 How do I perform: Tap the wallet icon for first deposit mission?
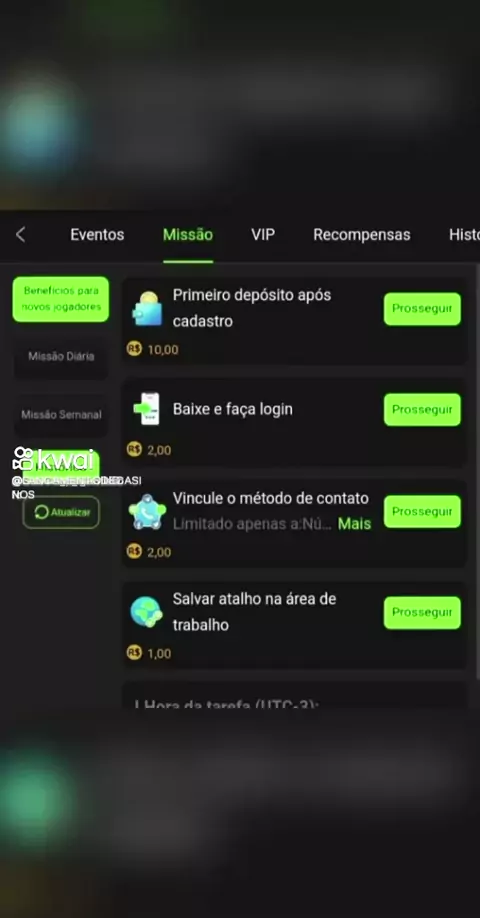click(x=147, y=308)
